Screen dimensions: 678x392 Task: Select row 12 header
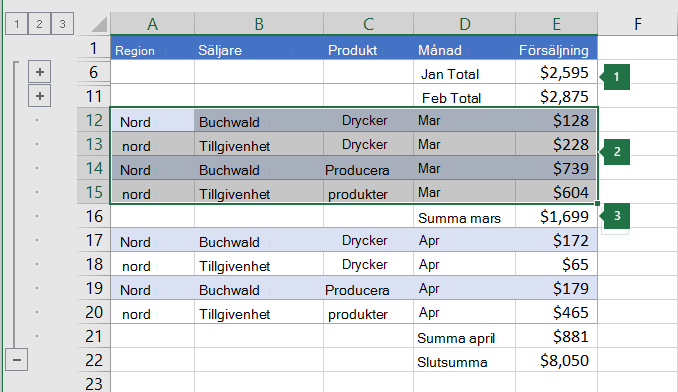point(93,120)
